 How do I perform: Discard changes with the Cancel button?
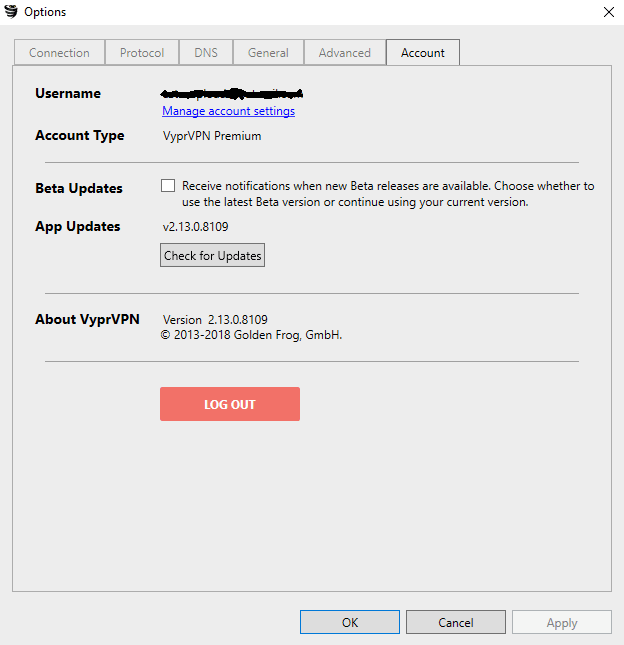456,622
